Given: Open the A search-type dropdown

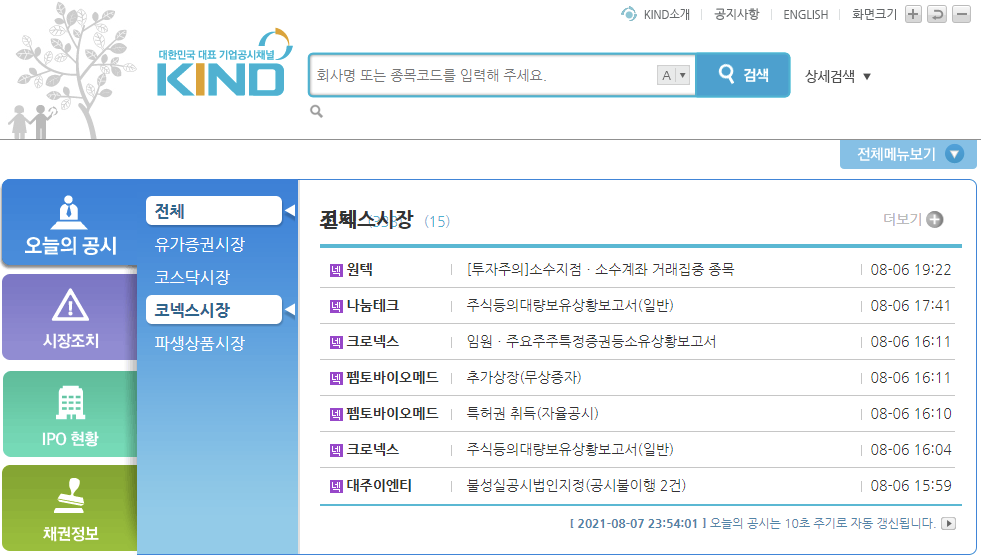Looking at the screenshot, I should (x=674, y=76).
